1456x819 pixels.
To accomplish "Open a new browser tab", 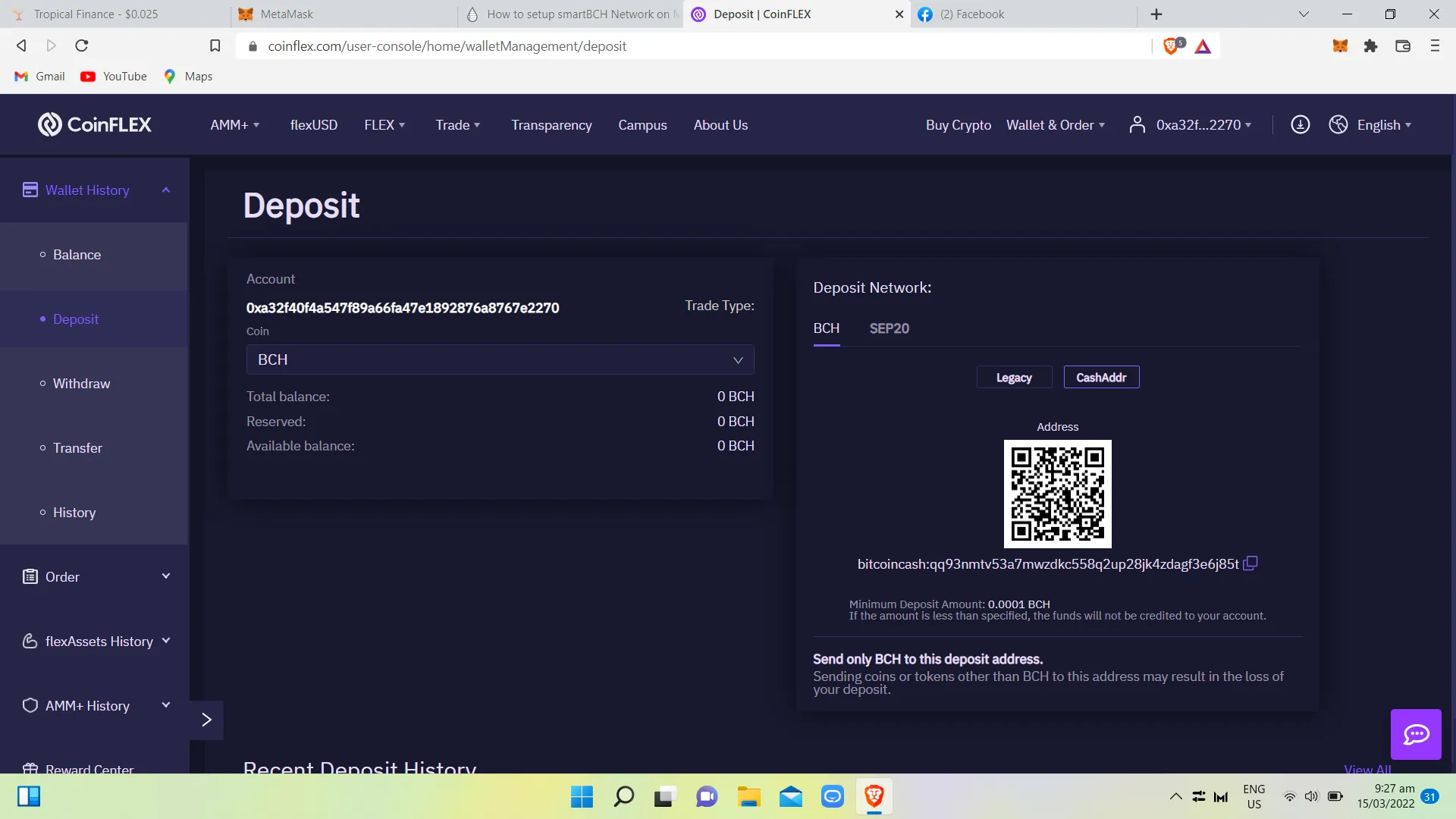I will 1156,14.
